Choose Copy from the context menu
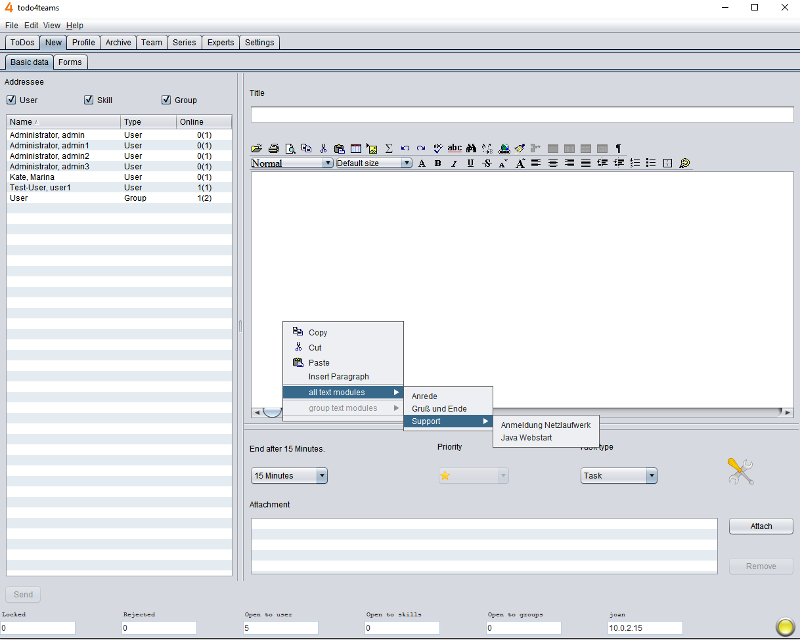This screenshot has height=640, width=800. [343, 332]
